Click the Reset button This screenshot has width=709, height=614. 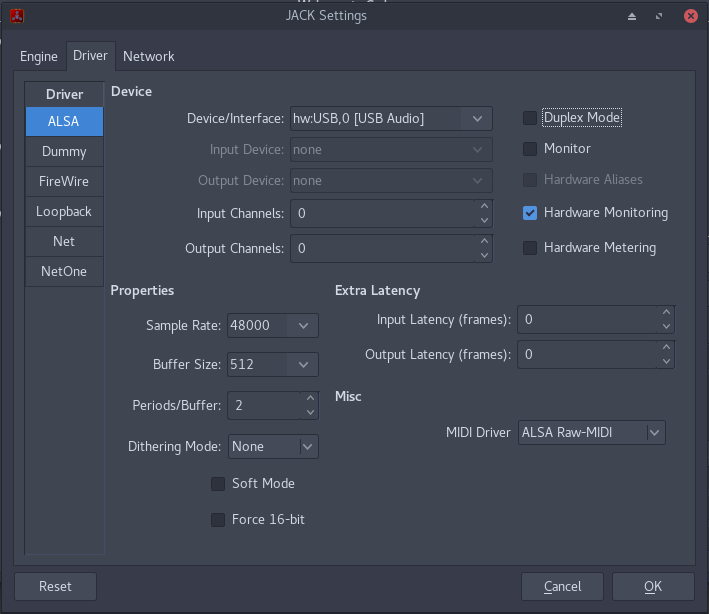55,586
